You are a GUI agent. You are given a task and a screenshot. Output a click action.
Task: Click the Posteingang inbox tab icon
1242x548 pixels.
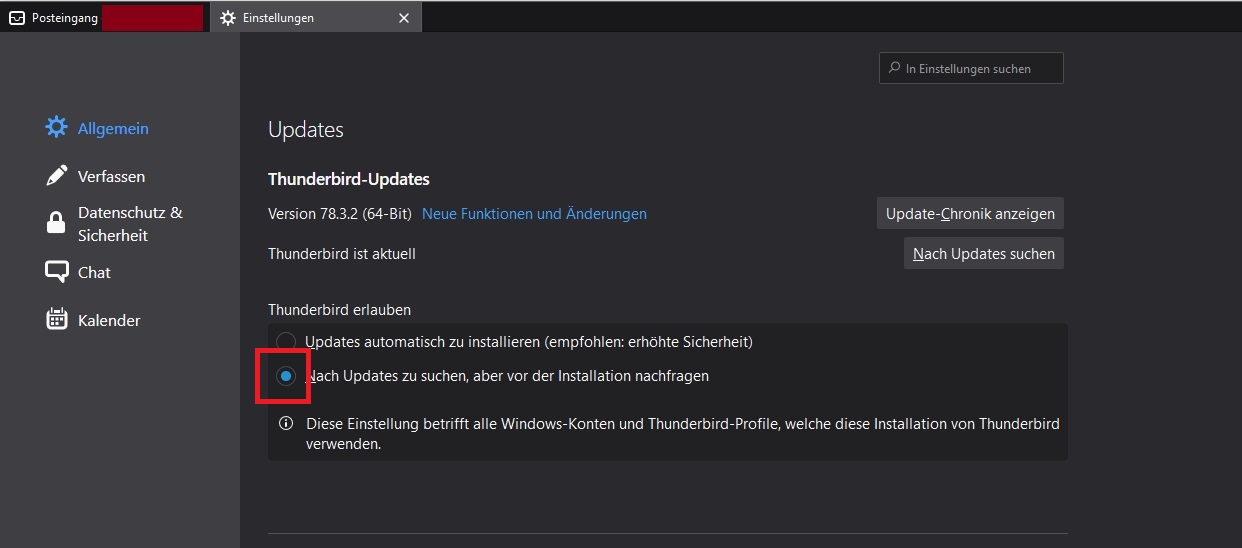16,18
